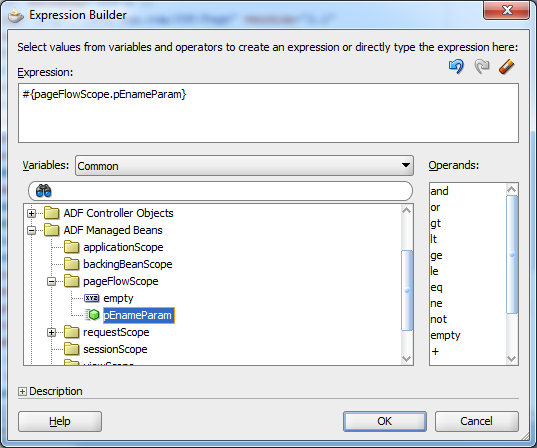
Task: Collapse the ADF Managed Beans node
Action: [32, 231]
